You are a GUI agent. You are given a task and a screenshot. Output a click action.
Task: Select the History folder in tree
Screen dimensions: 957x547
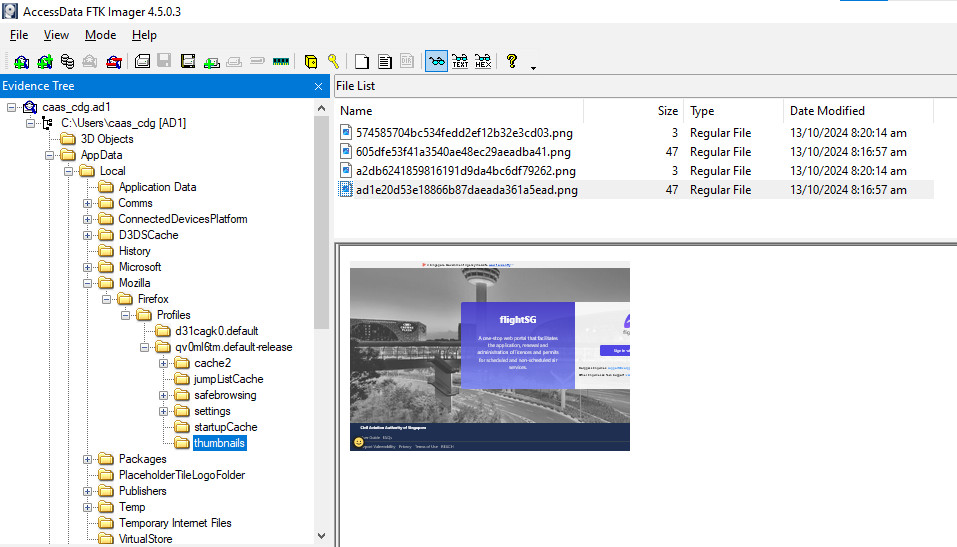pyautogui.click(x=134, y=251)
